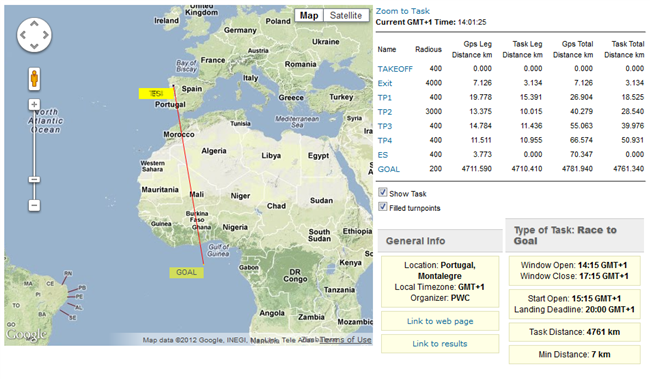Select the TP2 turnpoint link

[385, 112]
